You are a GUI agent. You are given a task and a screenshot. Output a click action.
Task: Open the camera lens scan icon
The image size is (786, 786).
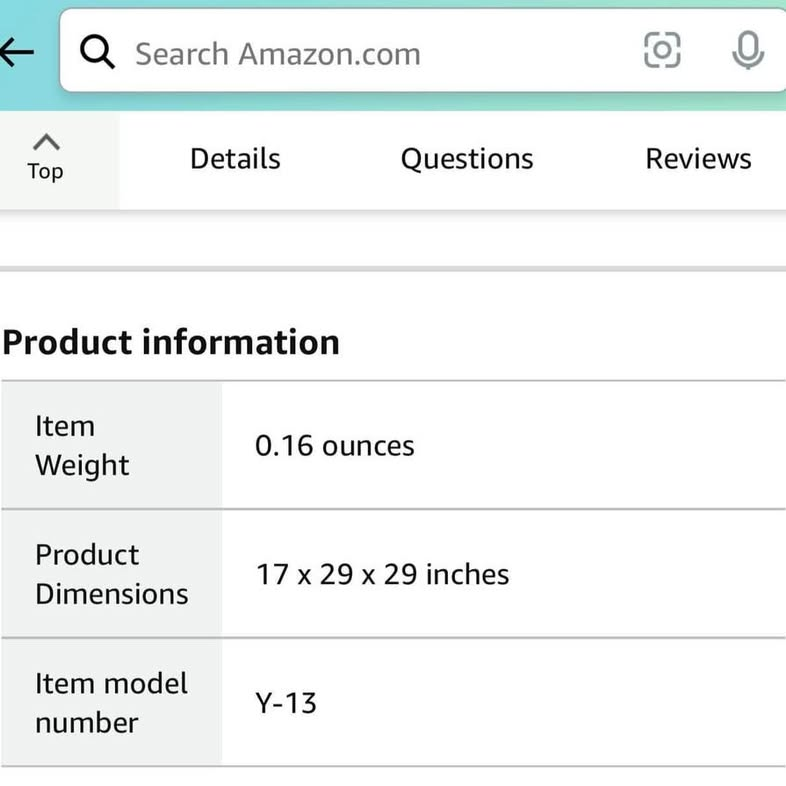click(x=662, y=50)
